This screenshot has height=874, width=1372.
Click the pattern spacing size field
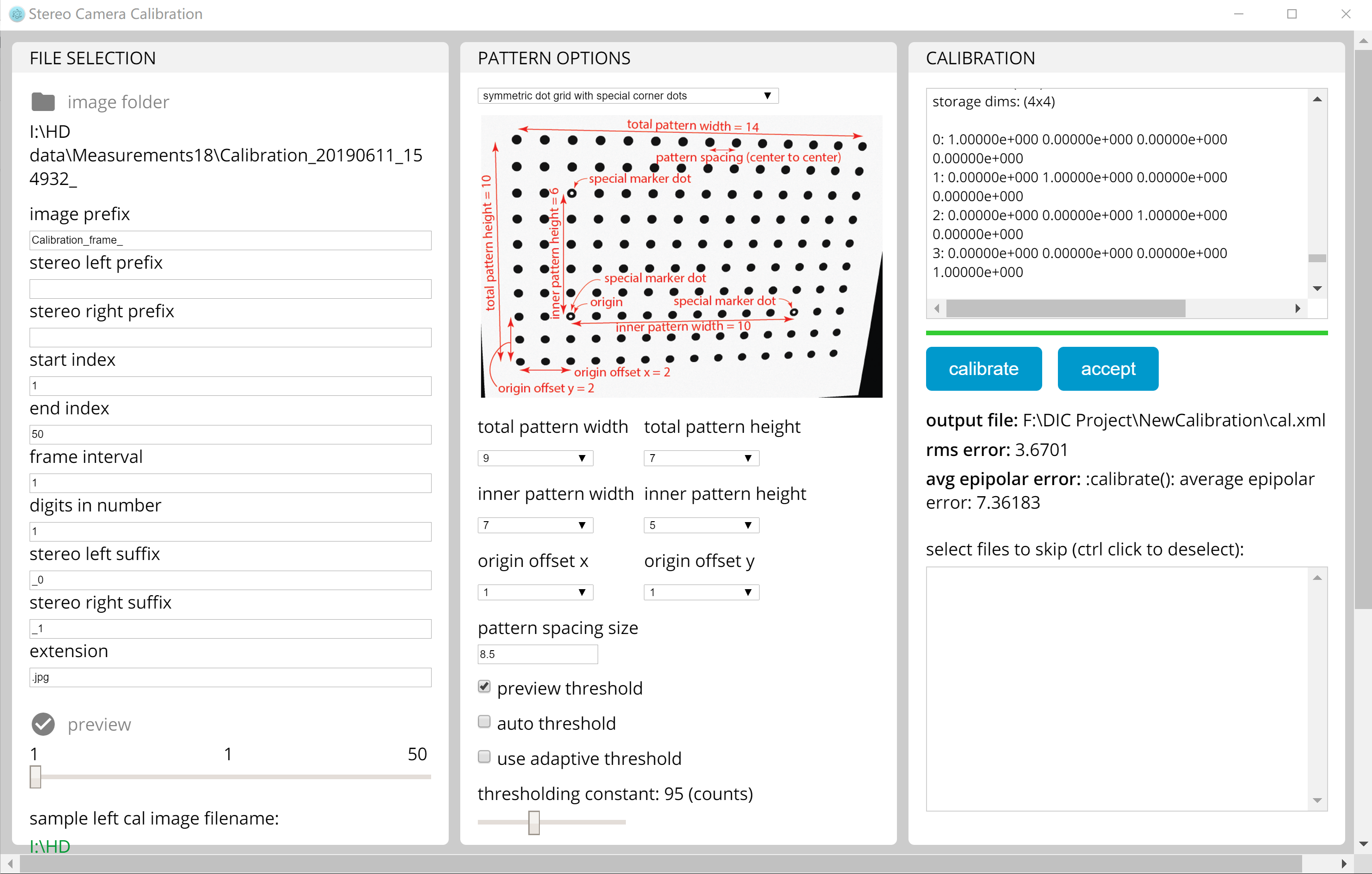coord(538,654)
